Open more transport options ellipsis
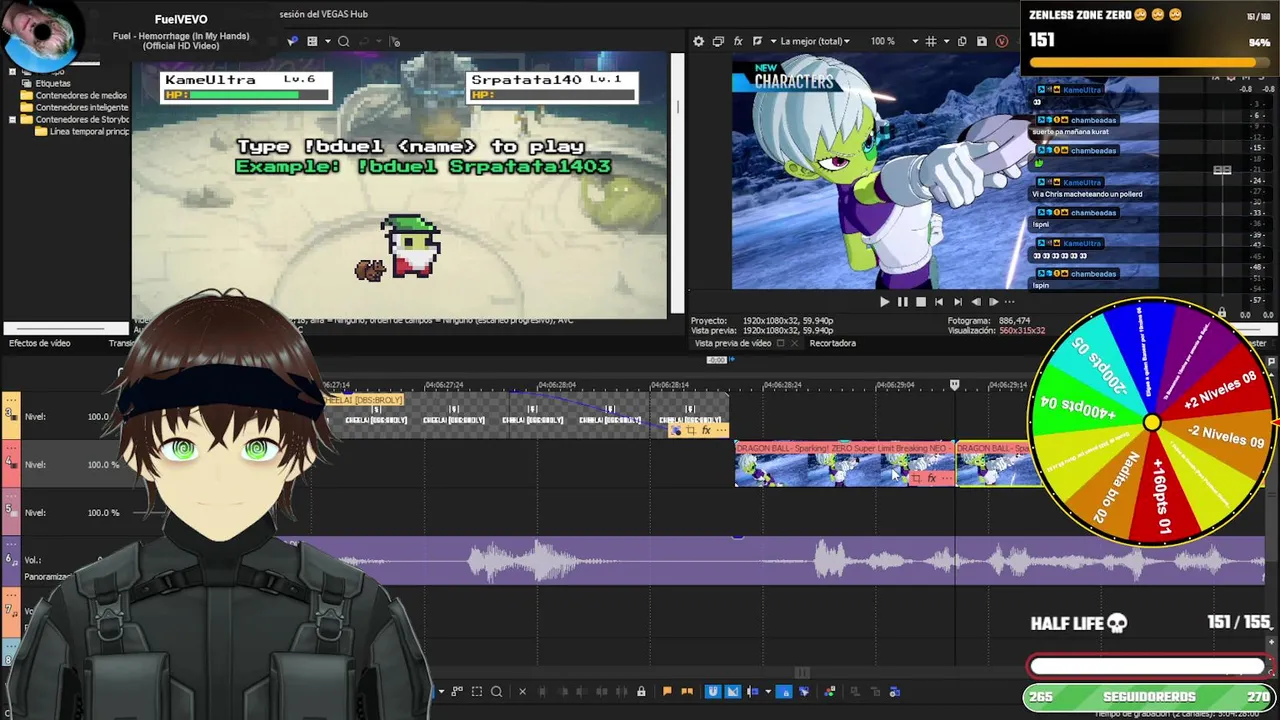This screenshot has width=1280, height=720. 1010,301
